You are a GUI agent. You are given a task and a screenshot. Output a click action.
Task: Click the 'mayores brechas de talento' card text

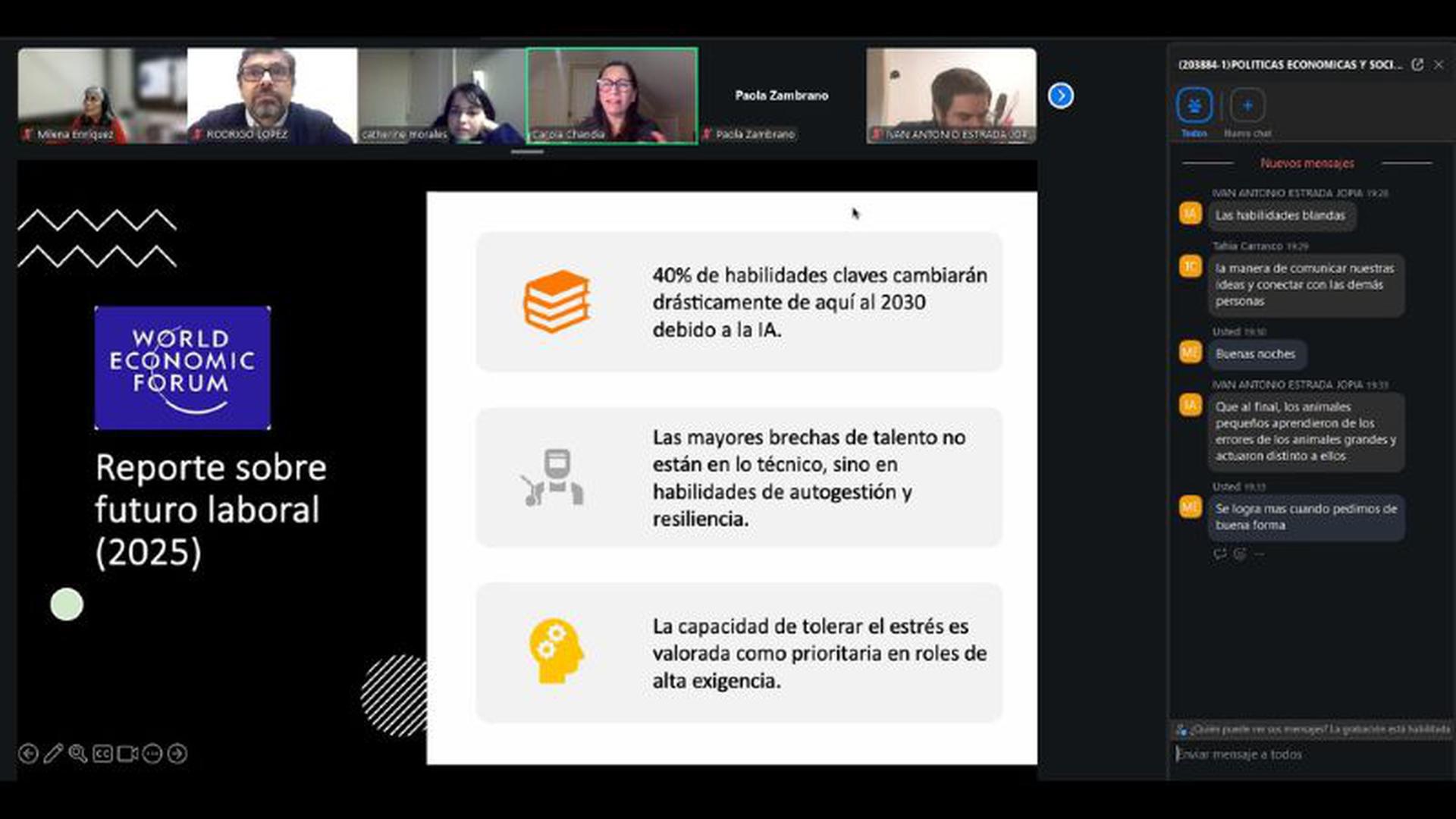(809, 478)
